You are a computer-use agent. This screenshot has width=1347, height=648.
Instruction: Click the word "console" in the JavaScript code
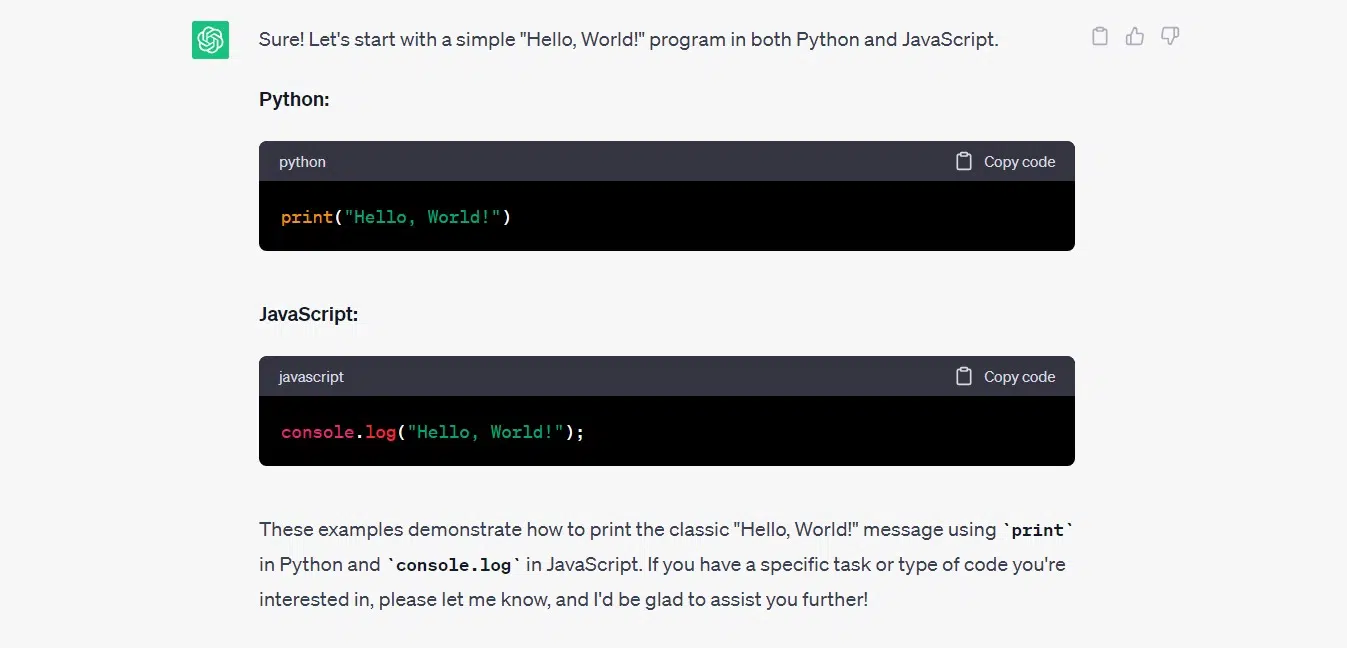(x=317, y=432)
